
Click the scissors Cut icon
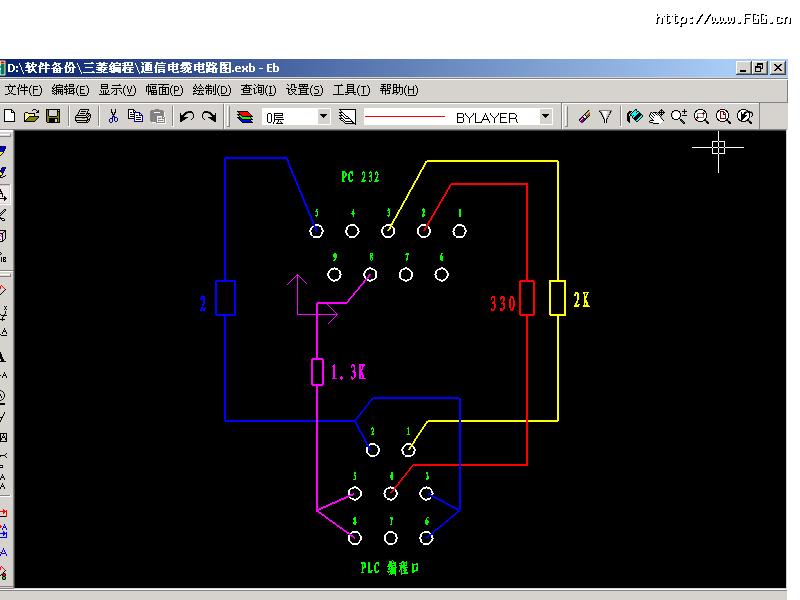113,116
